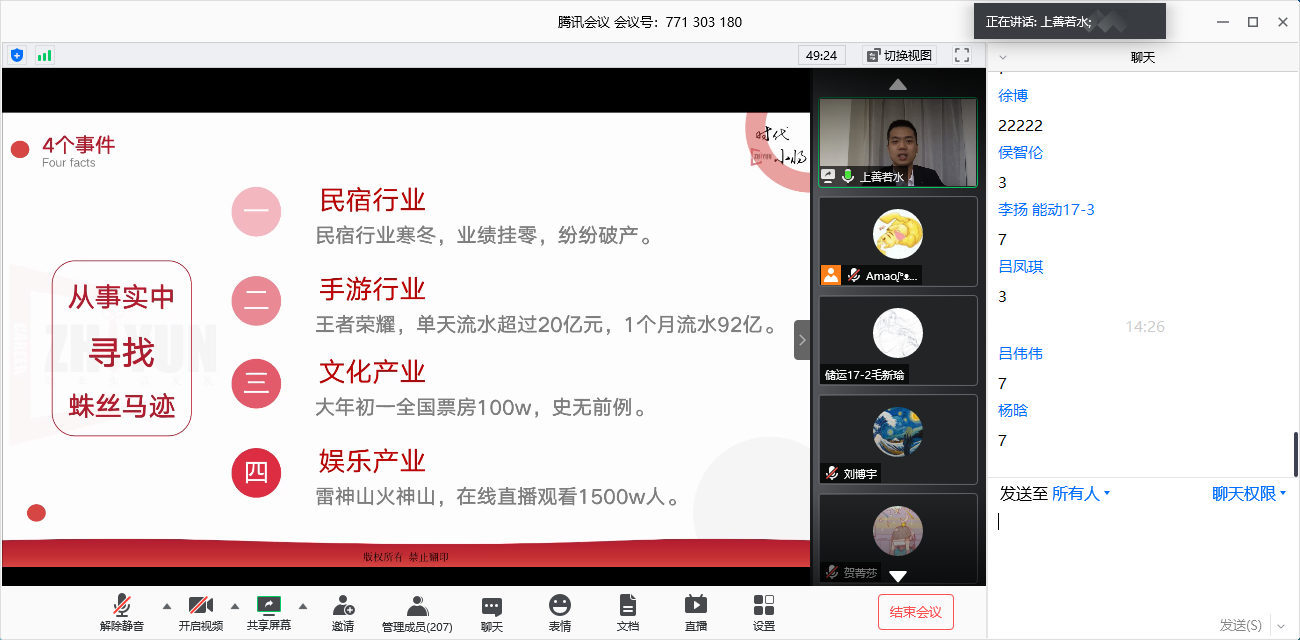Select 上善若水 speaker video thumbnail
This screenshot has height=640, width=1300.
[898, 142]
